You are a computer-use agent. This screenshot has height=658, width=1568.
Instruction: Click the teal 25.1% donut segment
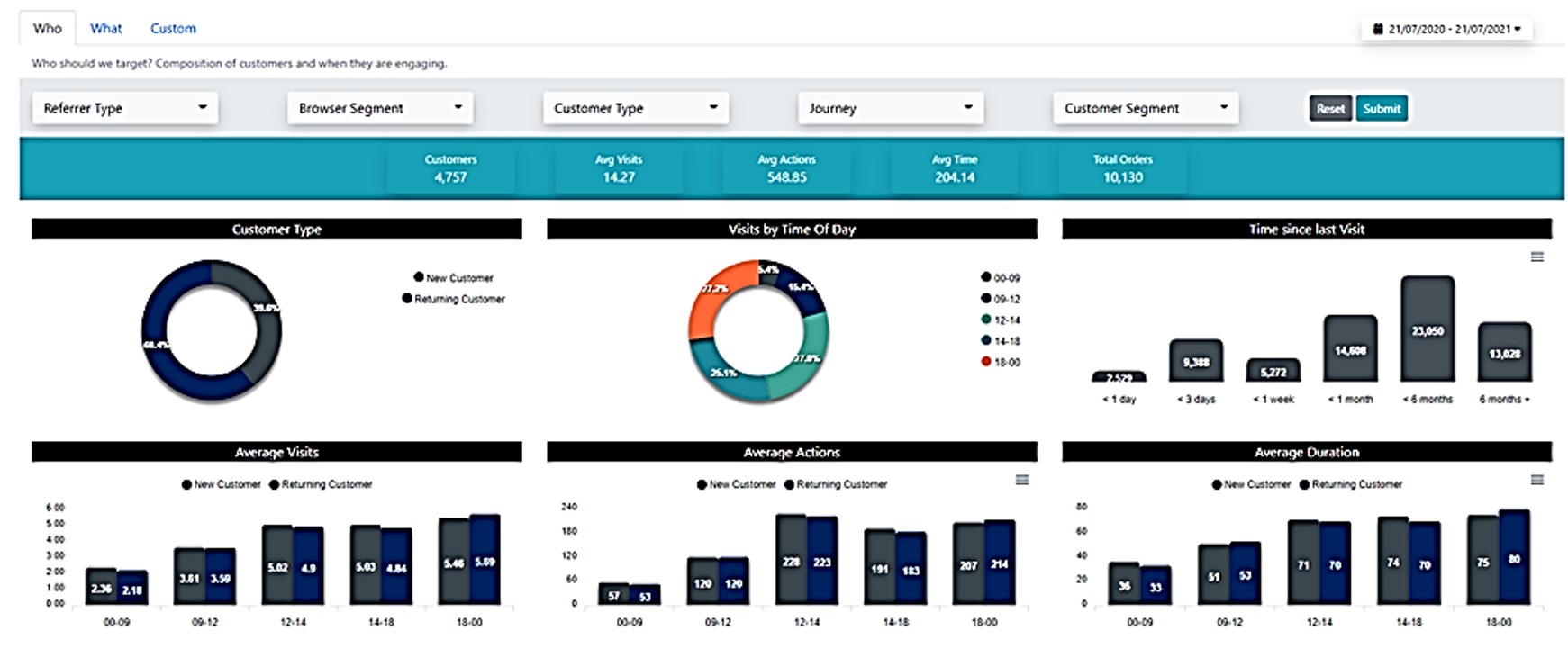pos(726,369)
